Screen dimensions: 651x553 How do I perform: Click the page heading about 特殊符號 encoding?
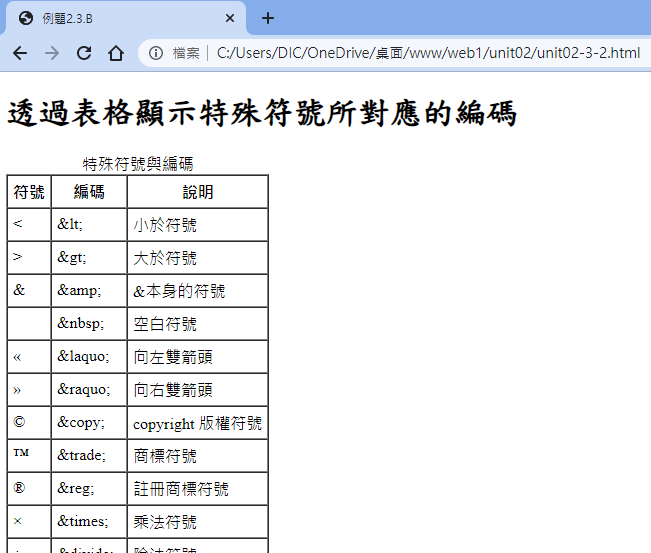[x=261, y=114]
